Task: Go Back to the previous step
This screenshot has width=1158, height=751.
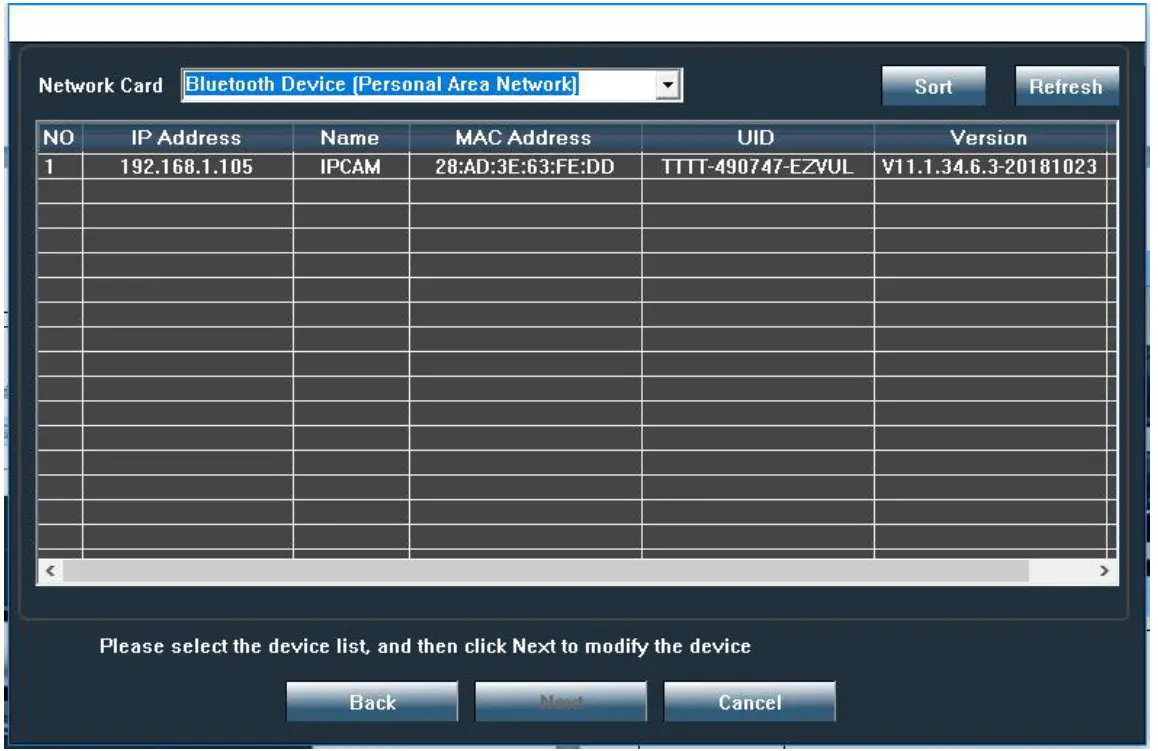Action: [372, 702]
